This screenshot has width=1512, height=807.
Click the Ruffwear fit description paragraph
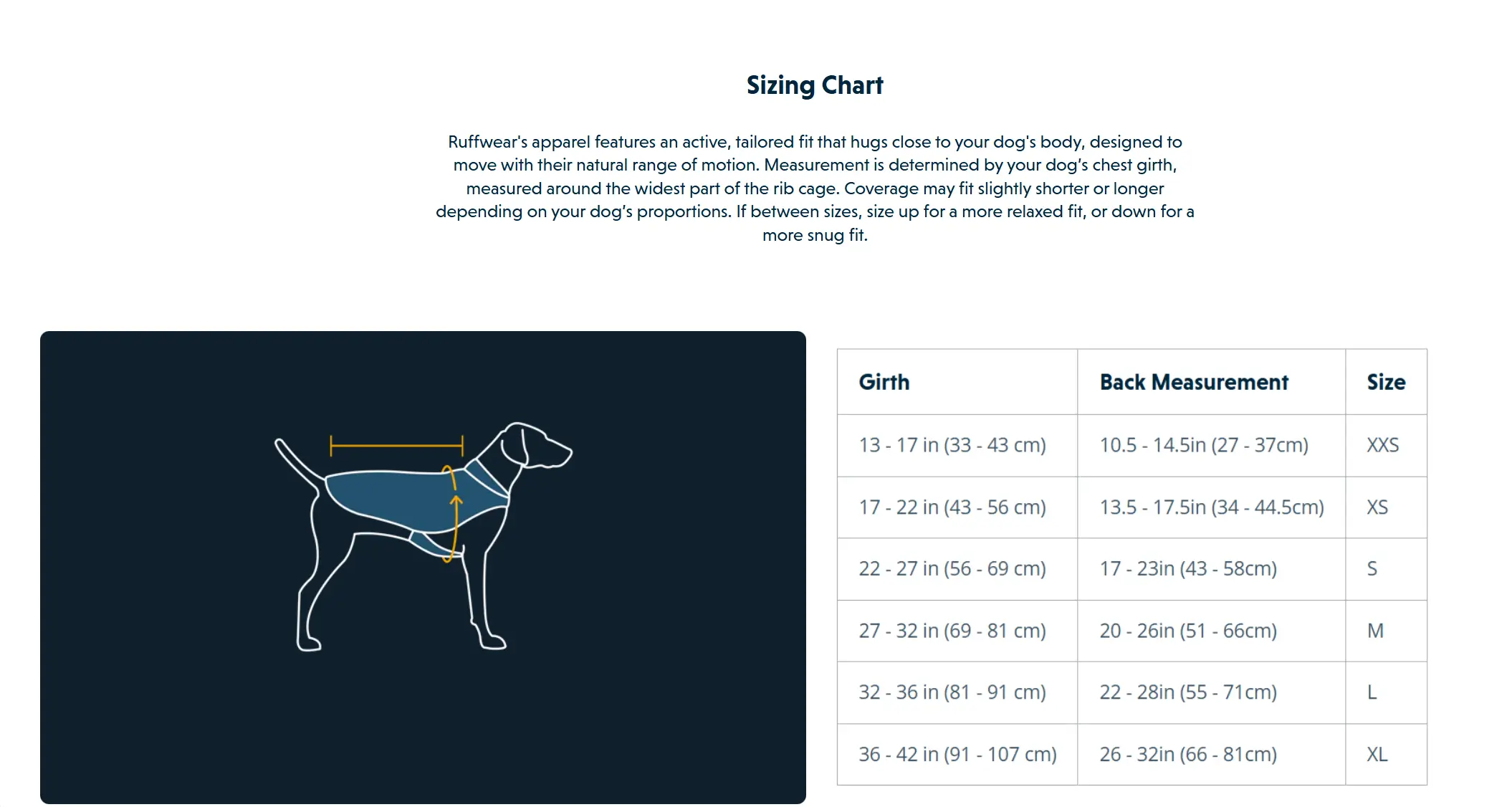tap(815, 188)
